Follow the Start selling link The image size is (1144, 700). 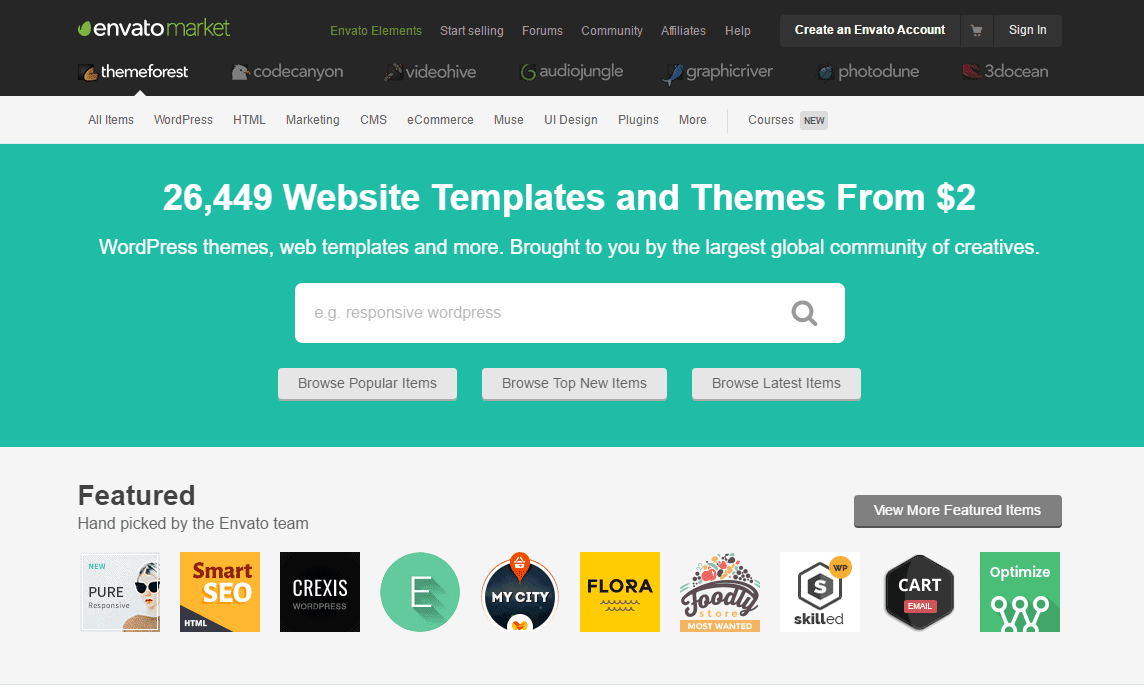point(471,31)
